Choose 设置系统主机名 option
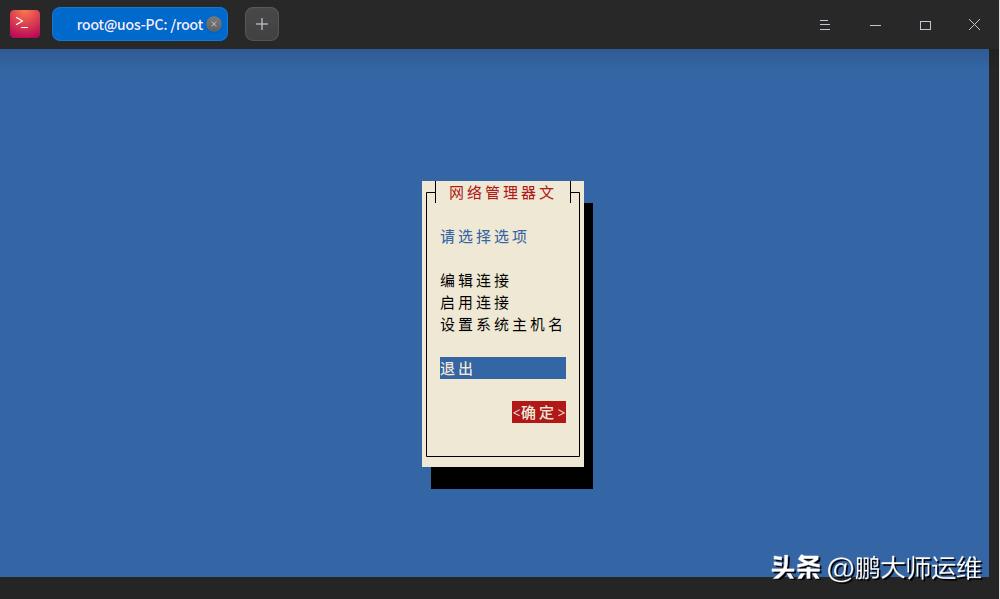This screenshot has height=599, width=1000. point(501,324)
